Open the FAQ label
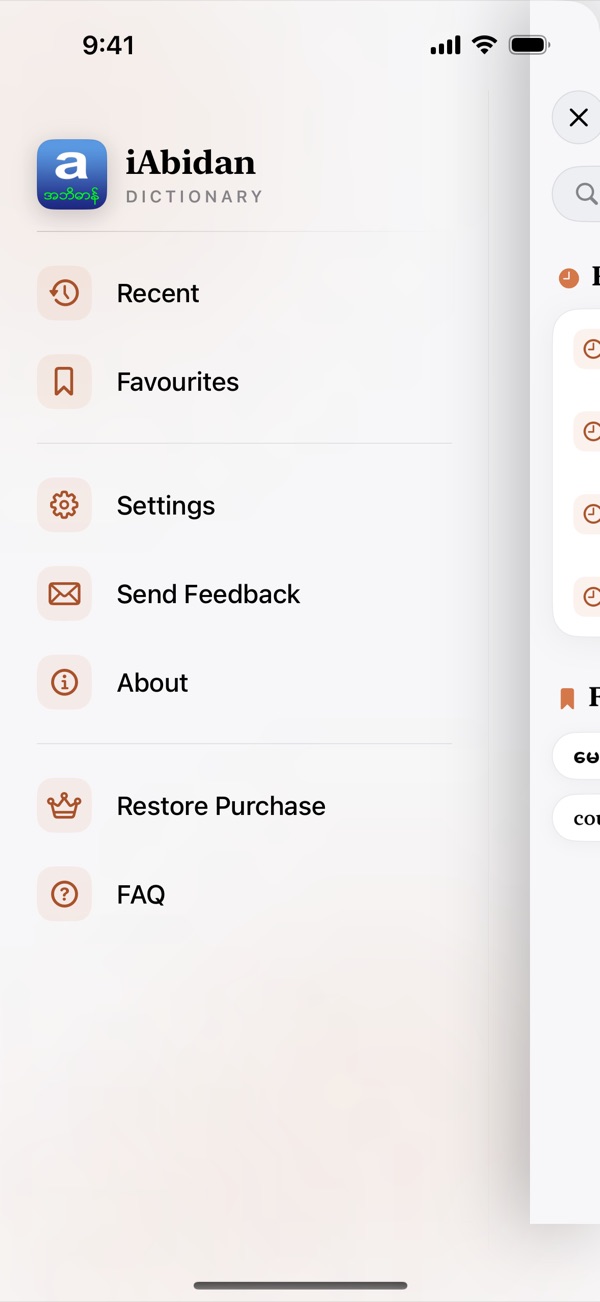This screenshot has width=600, height=1302. click(x=141, y=894)
